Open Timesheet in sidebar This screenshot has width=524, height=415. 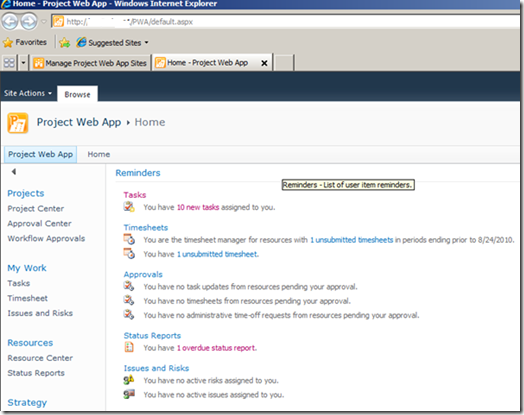tap(27, 298)
